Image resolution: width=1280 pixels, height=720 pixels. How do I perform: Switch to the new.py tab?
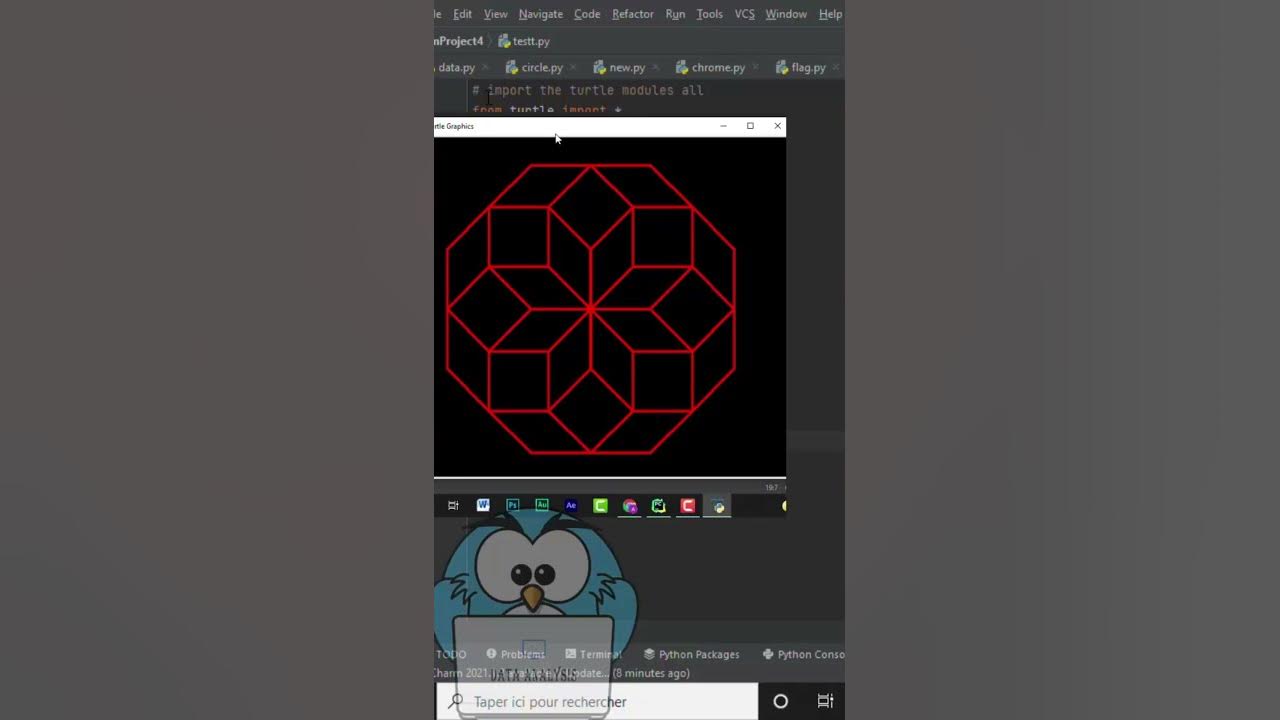click(626, 68)
